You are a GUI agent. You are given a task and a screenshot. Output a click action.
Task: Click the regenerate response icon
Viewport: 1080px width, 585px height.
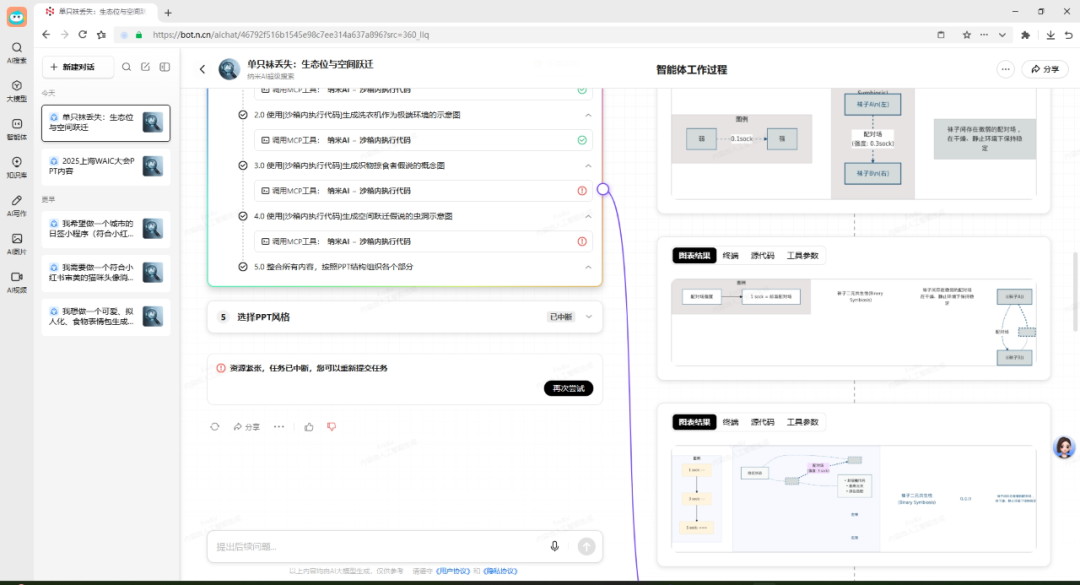click(215, 427)
